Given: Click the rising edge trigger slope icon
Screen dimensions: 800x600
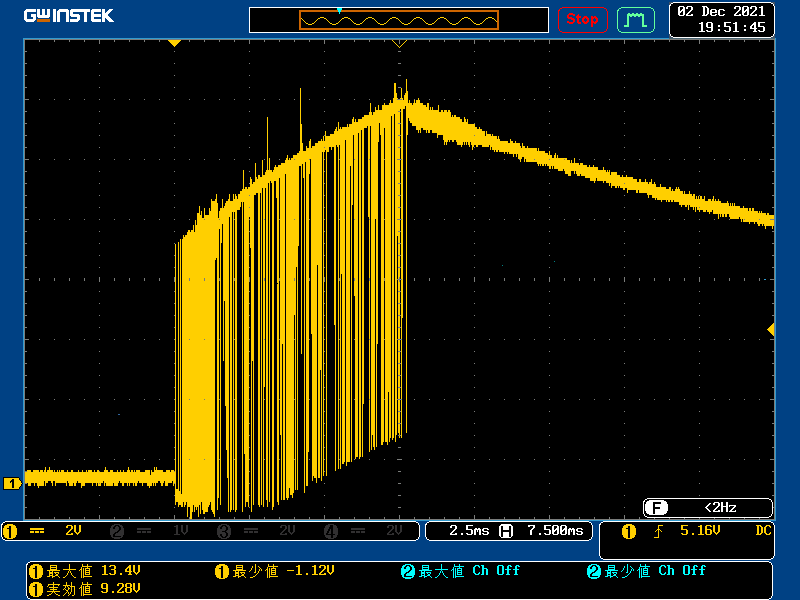Looking at the screenshot, I should pyautogui.click(x=658, y=532).
